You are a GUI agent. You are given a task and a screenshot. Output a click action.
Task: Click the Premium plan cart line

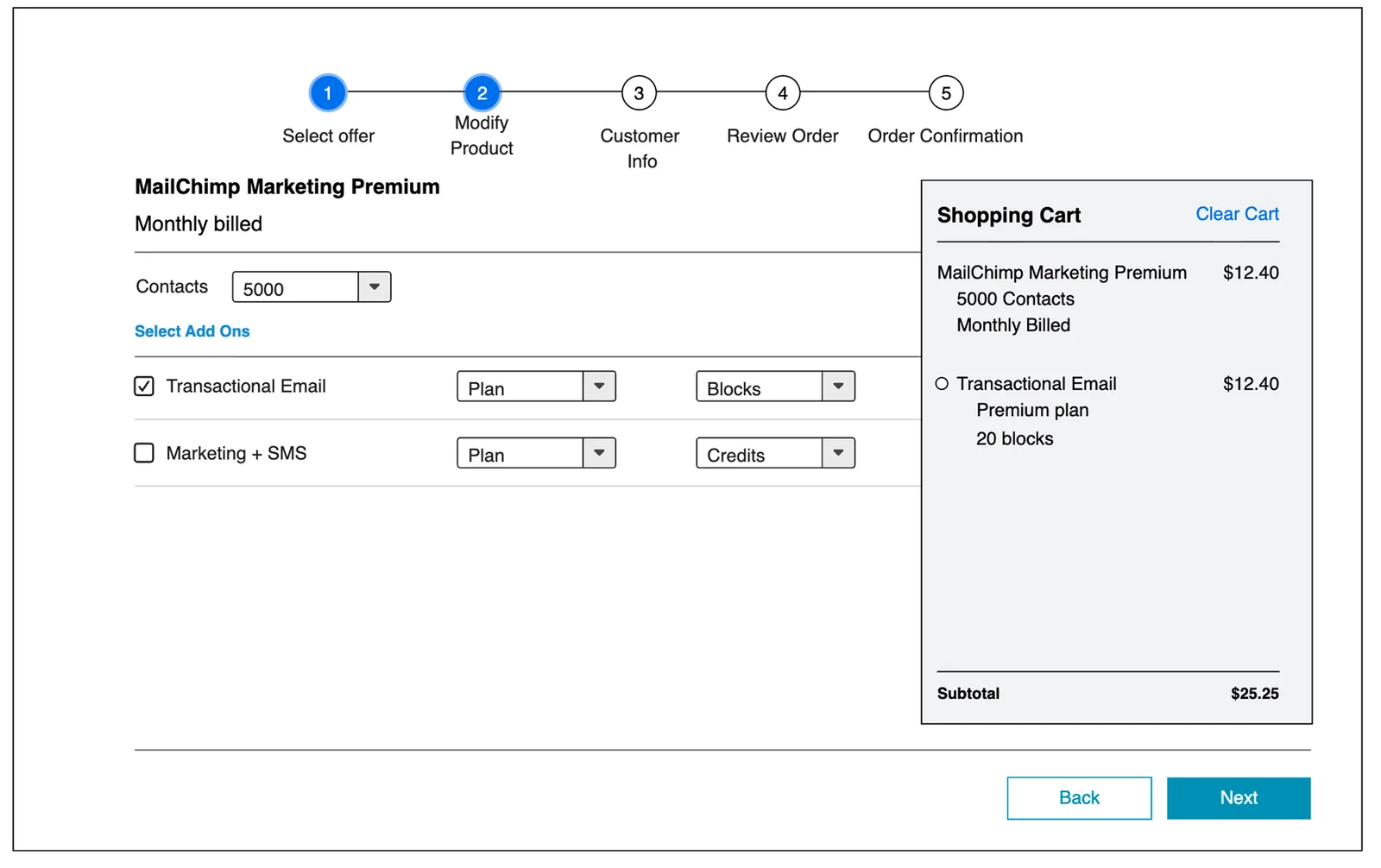click(1032, 411)
